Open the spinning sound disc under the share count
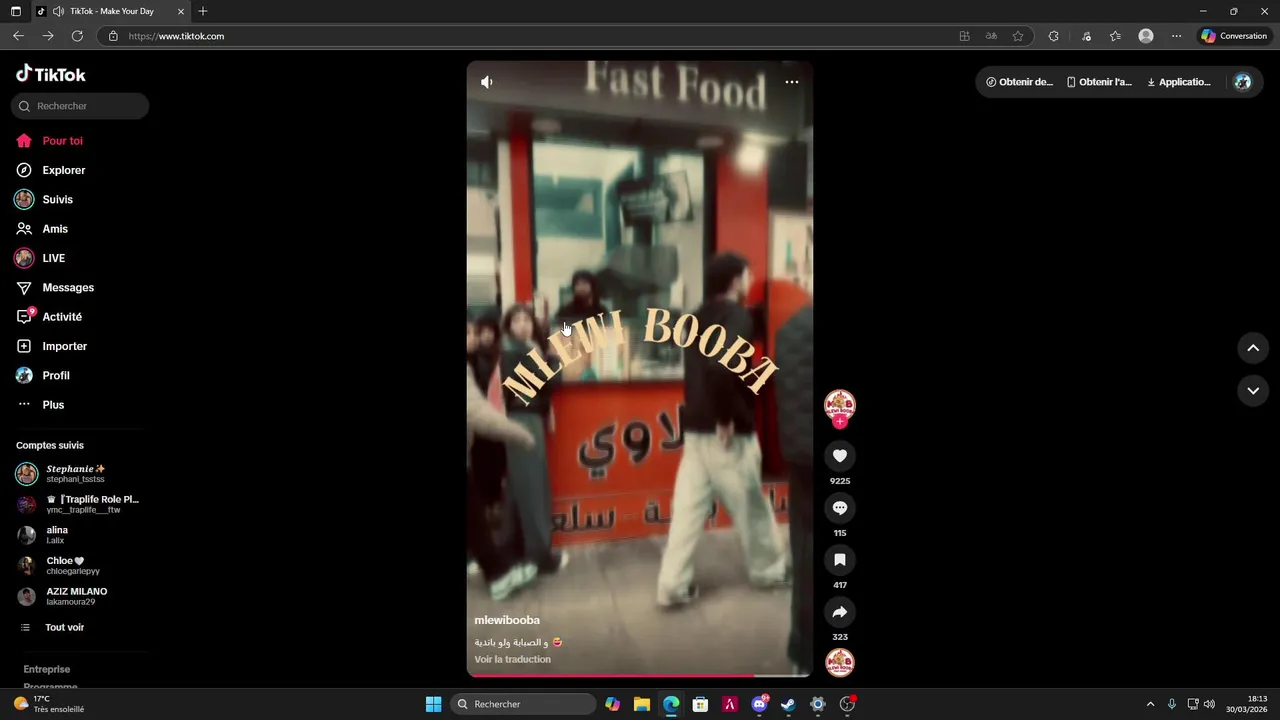The image size is (1280, 720). tap(840, 662)
